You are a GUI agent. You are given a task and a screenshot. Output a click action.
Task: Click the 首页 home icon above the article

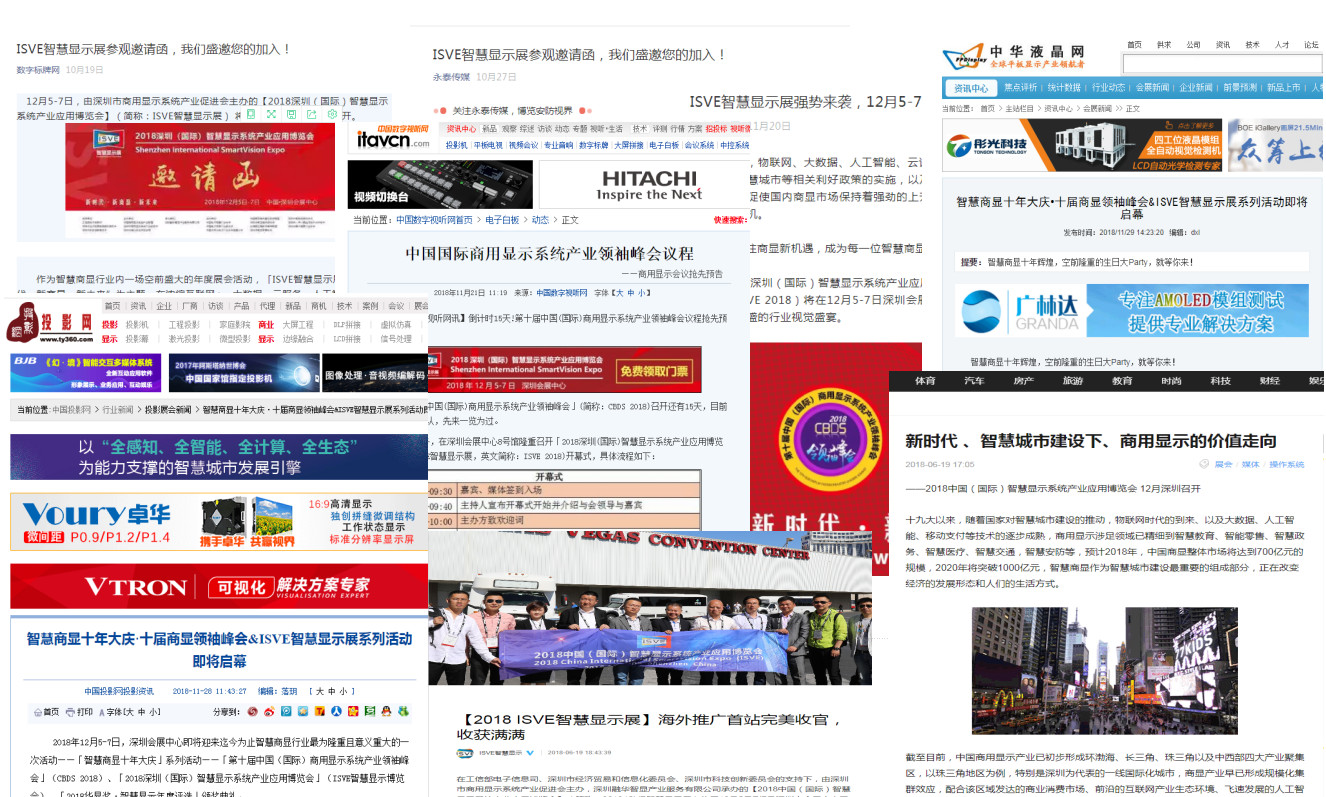pos(40,712)
